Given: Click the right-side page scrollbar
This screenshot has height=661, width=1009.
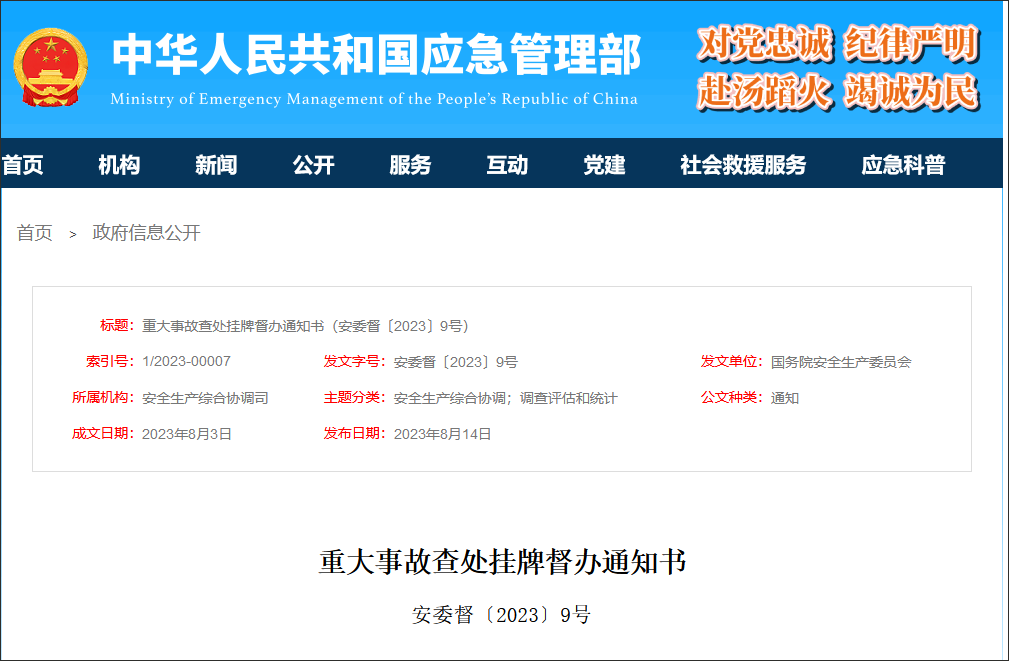Looking at the screenshot, I should [x=1004, y=330].
